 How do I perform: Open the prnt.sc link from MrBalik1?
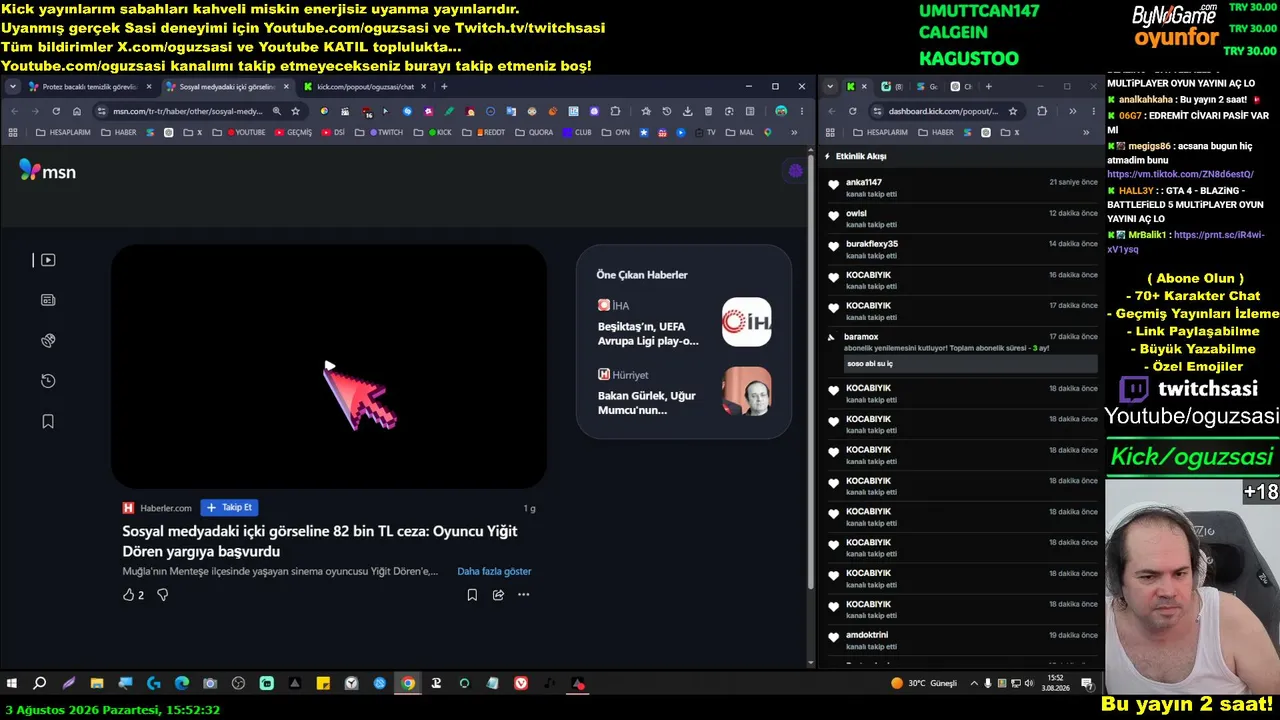coord(1188,242)
